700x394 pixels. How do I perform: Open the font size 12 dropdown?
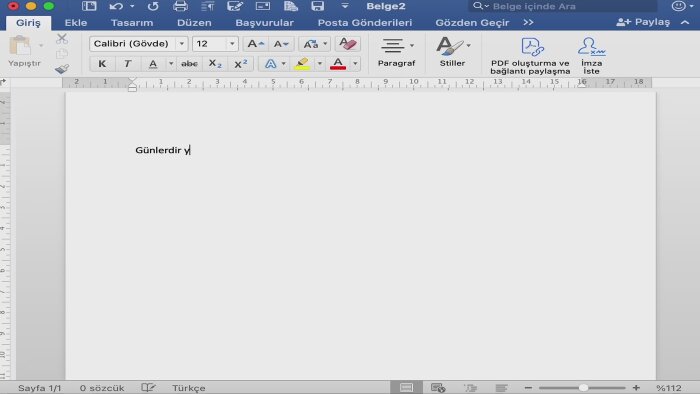pyautogui.click(x=232, y=44)
